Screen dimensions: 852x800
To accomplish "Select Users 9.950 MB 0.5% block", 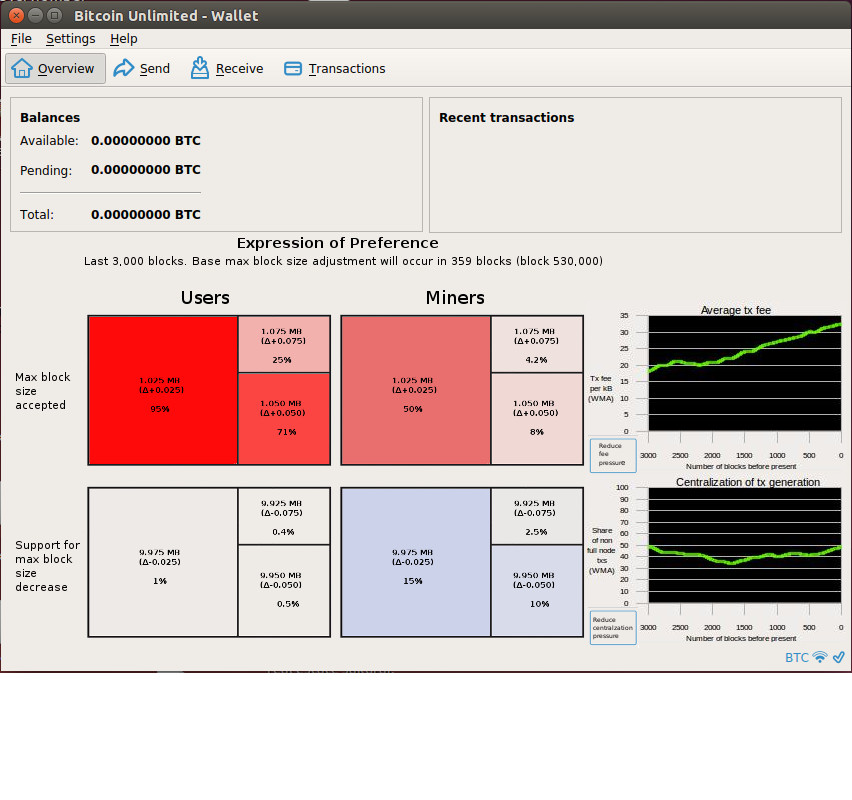I will point(284,591).
